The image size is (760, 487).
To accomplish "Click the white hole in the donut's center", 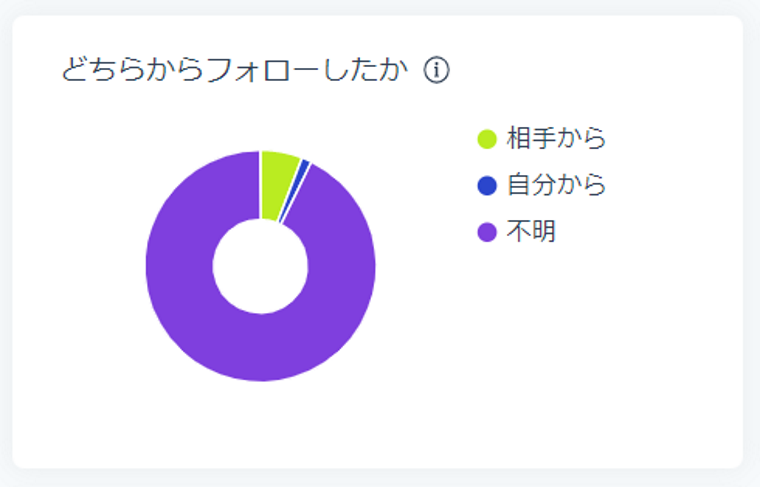I will 260,265.
